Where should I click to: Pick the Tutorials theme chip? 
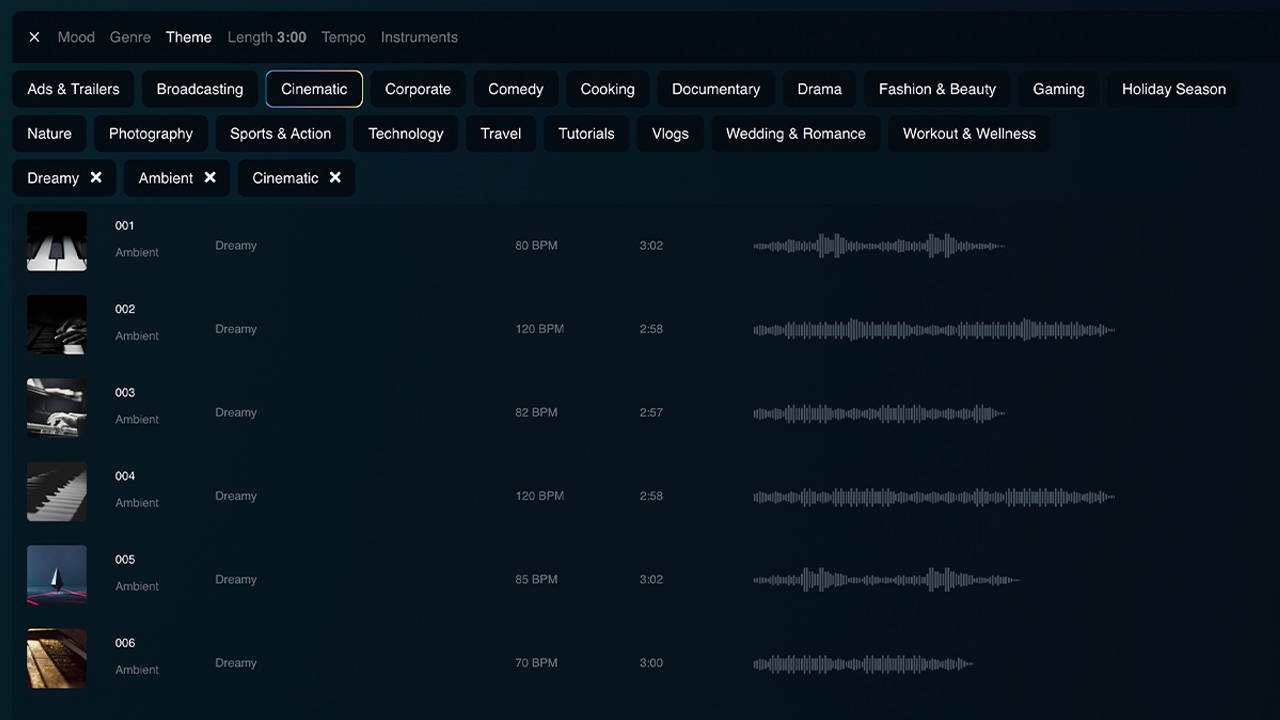click(x=587, y=133)
